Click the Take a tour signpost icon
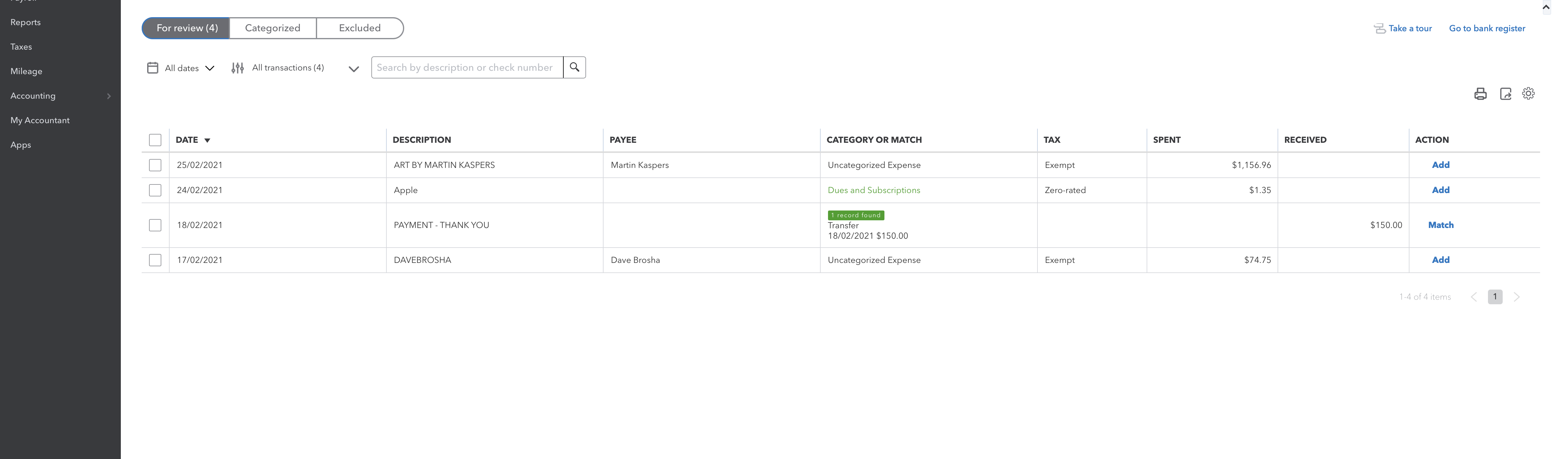 pos(1379,28)
